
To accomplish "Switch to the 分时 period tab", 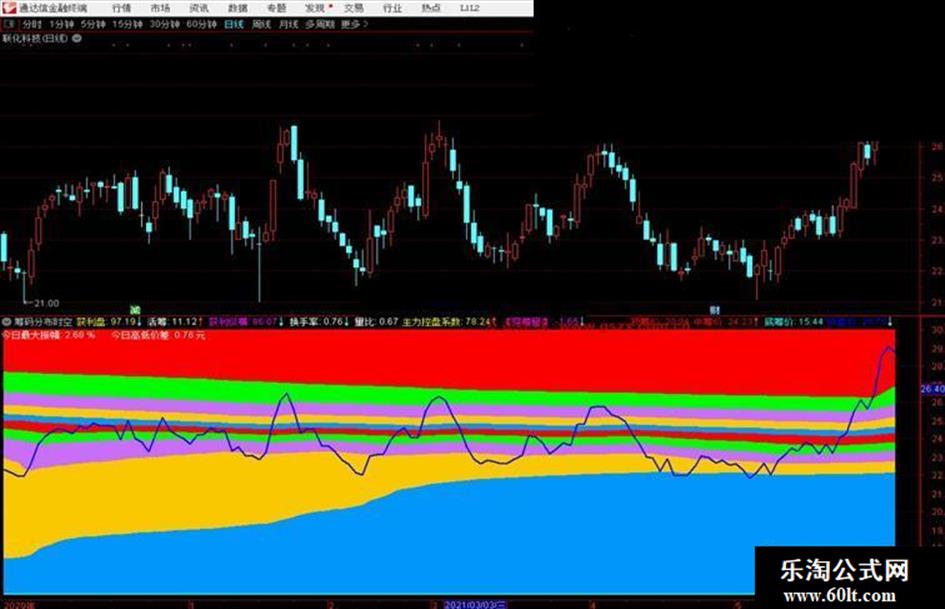I will click(33, 24).
